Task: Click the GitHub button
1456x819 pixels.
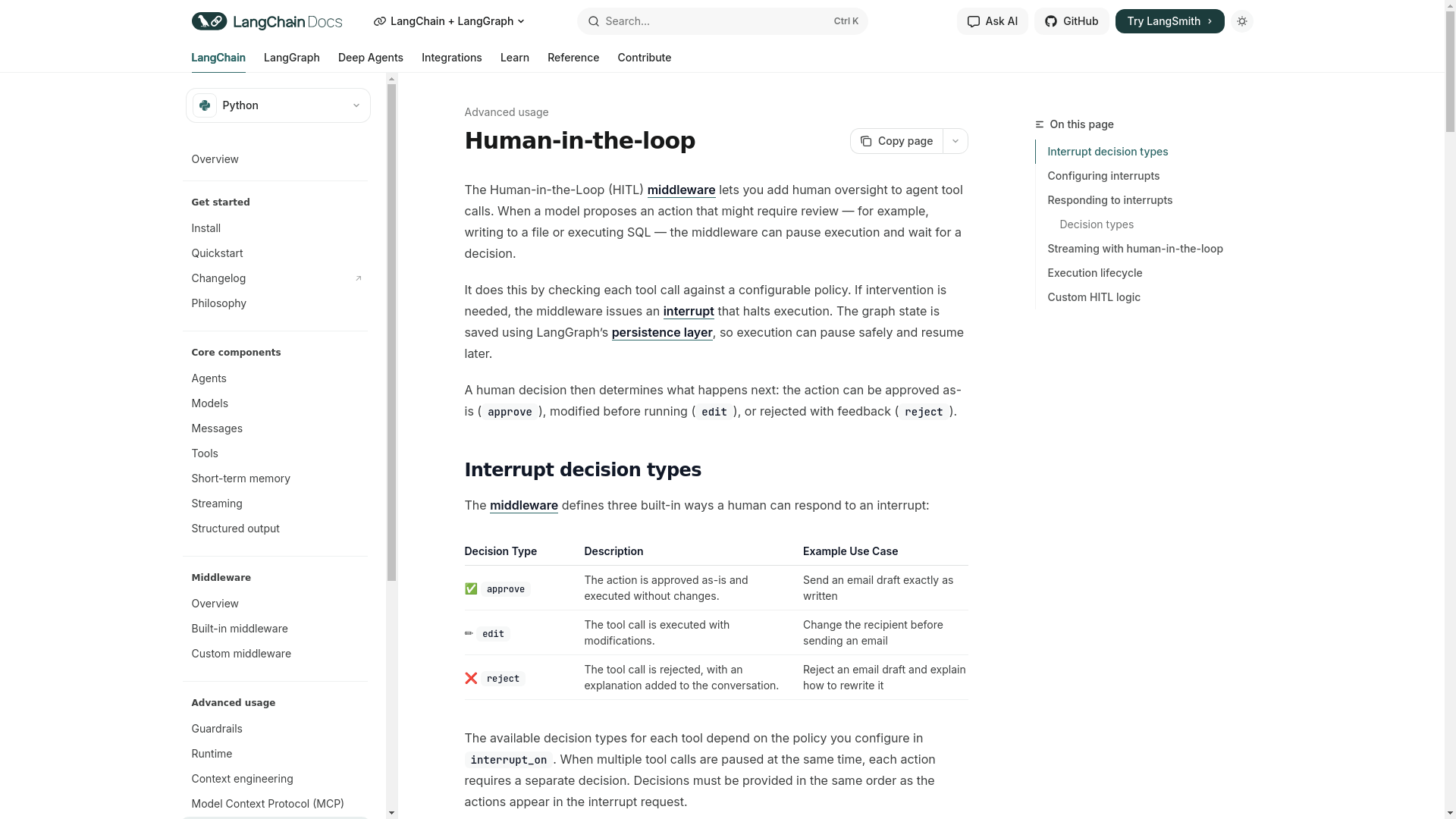Action: [1072, 21]
